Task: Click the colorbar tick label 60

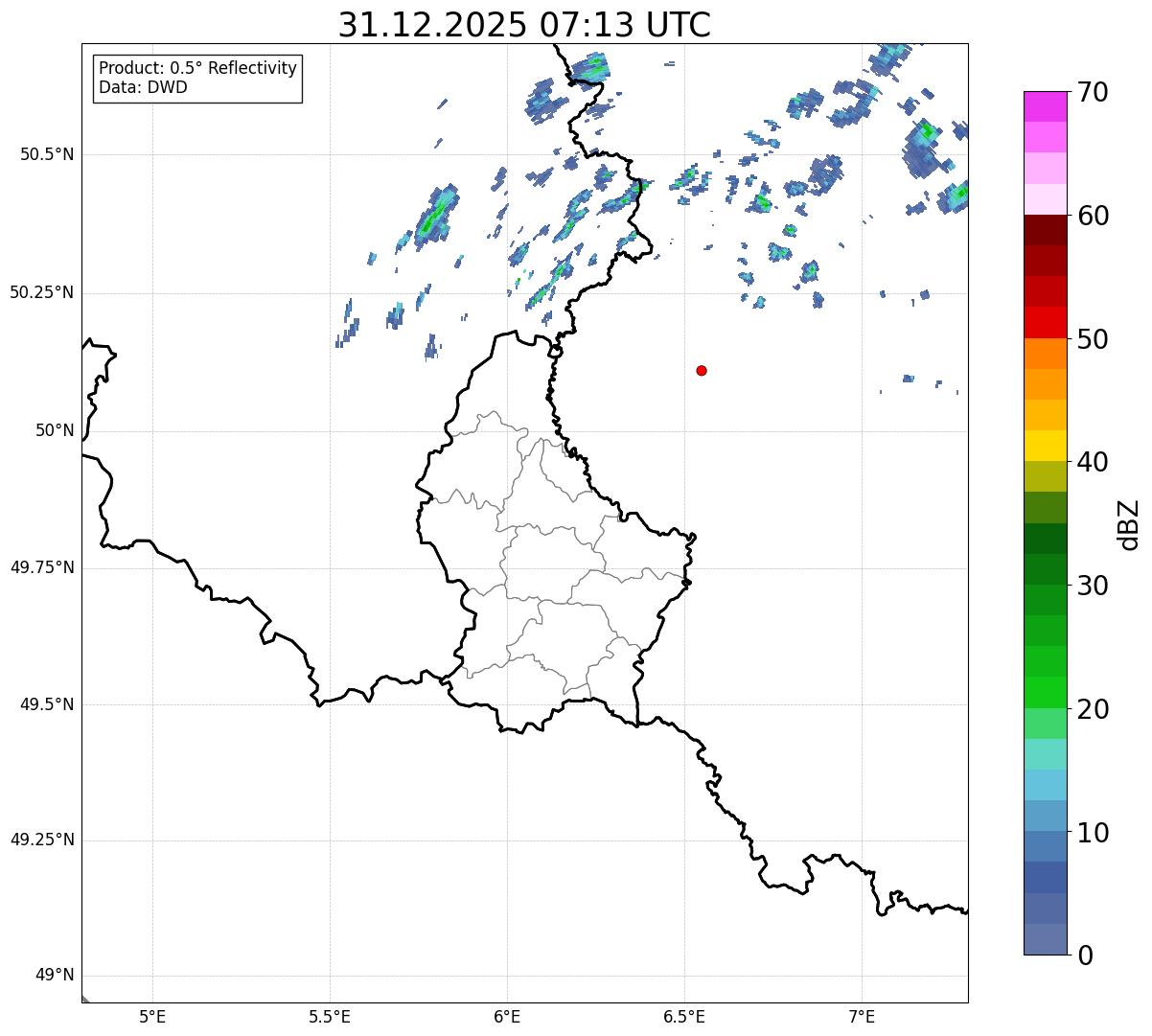Action: (1094, 216)
